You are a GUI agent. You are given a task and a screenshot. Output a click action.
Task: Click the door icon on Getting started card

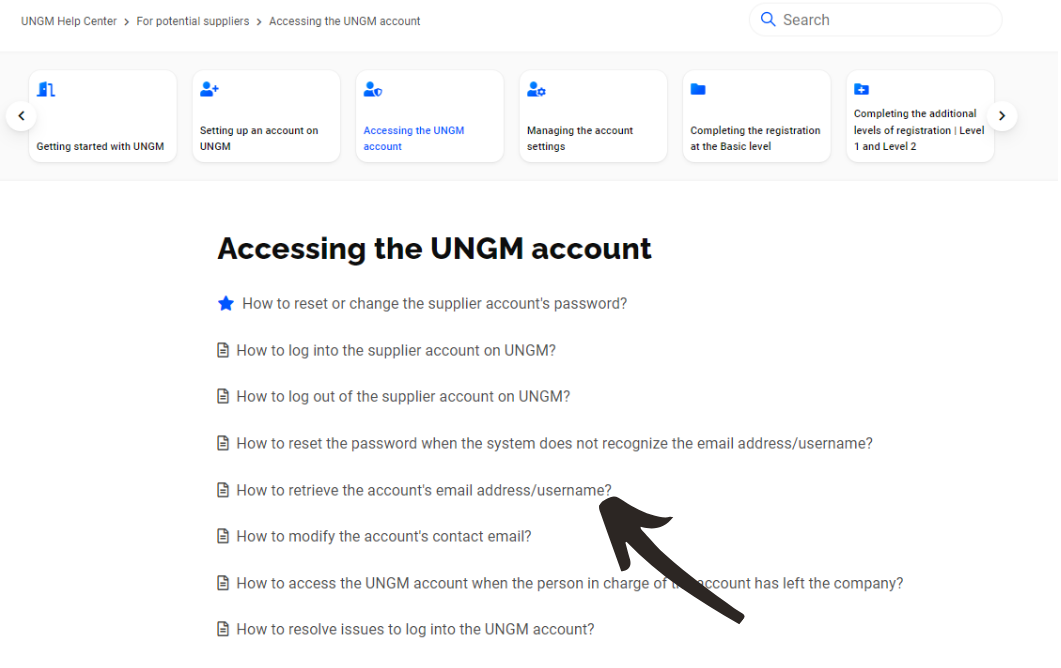46,89
